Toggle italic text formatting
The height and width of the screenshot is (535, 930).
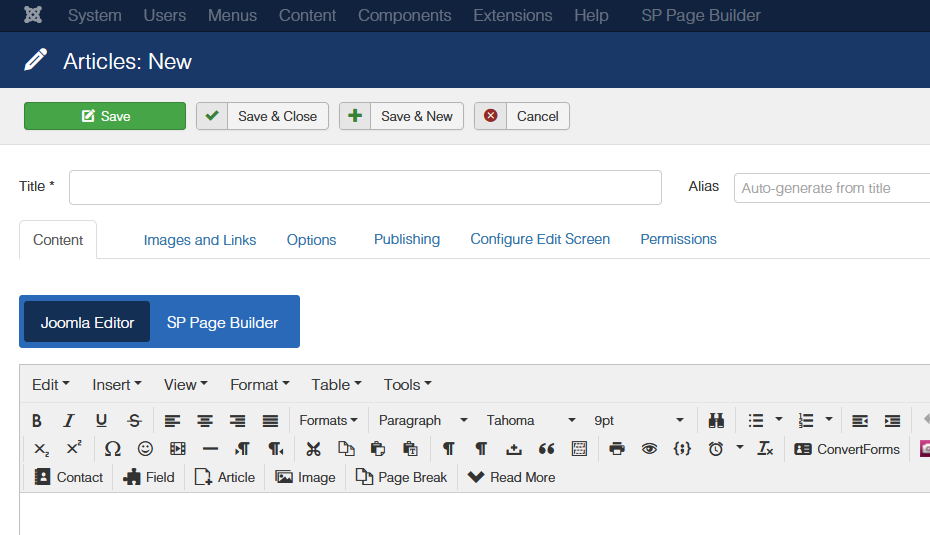point(69,421)
